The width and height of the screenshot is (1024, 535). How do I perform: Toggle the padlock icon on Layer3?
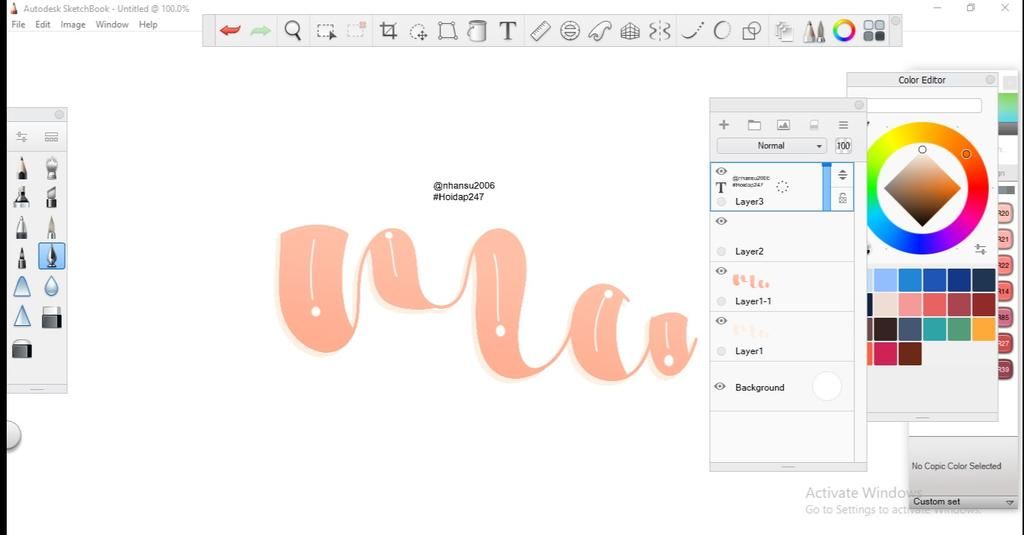[842, 199]
